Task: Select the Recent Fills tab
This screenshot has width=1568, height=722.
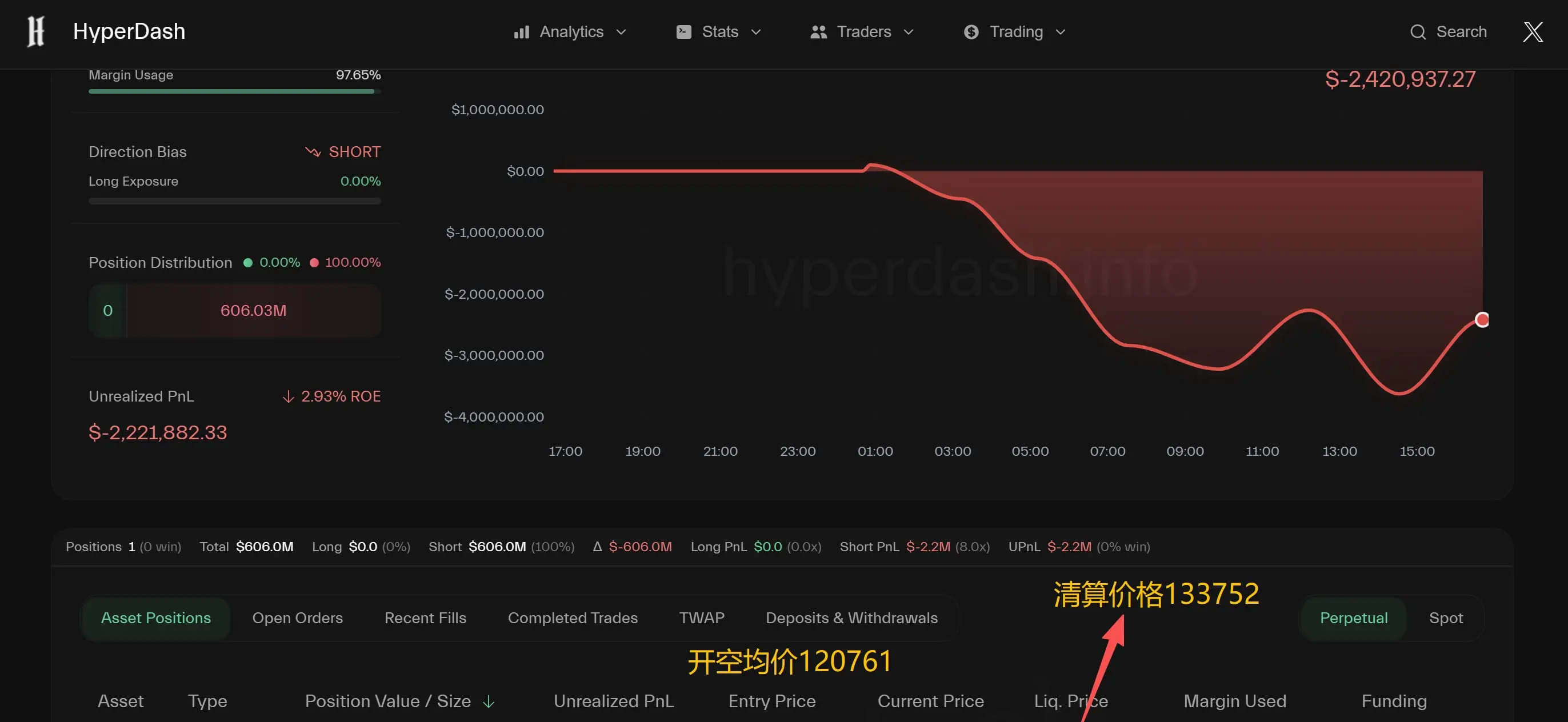Action: pyautogui.click(x=425, y=618)
